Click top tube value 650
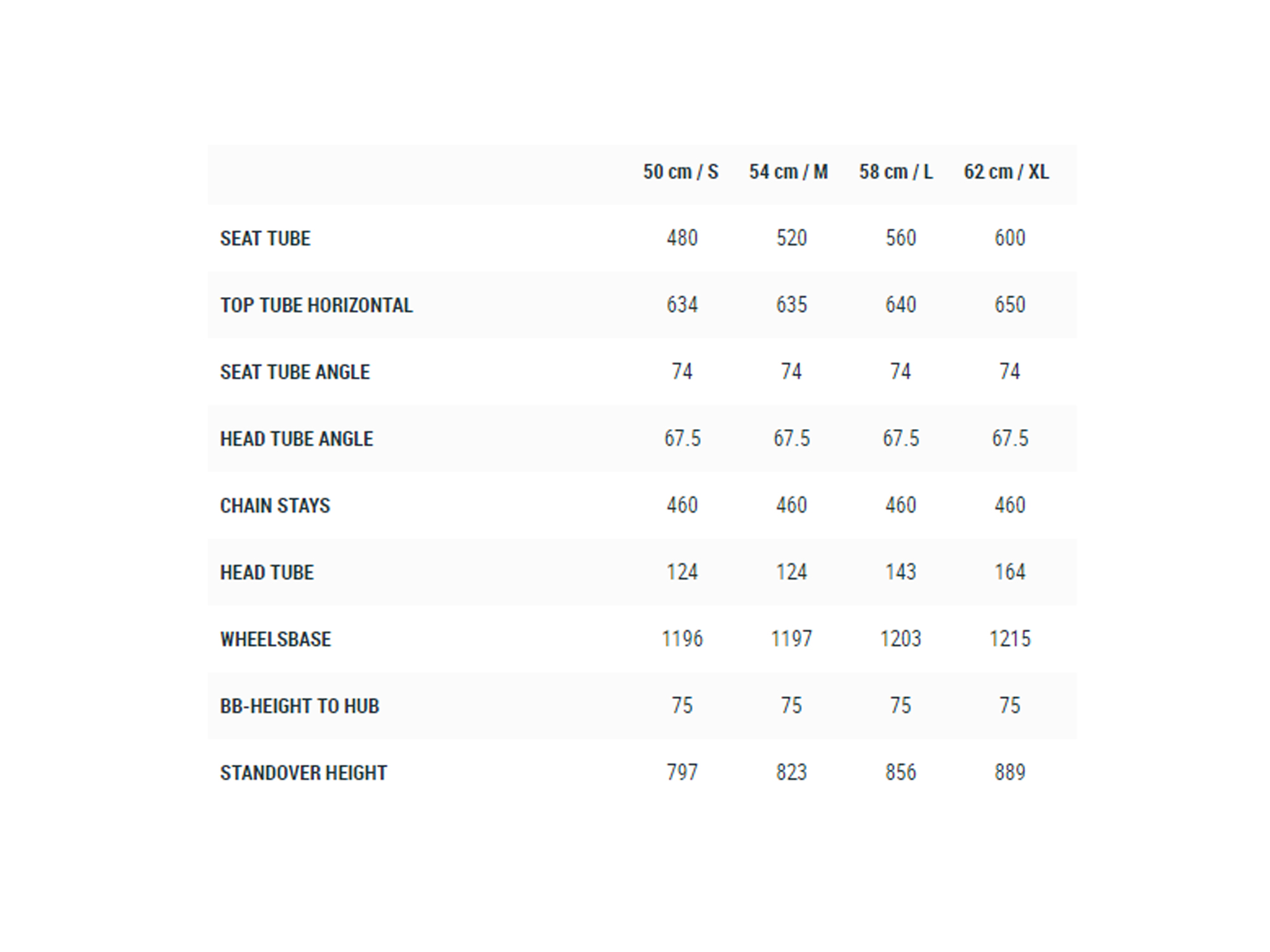 tap(1010, 305)
